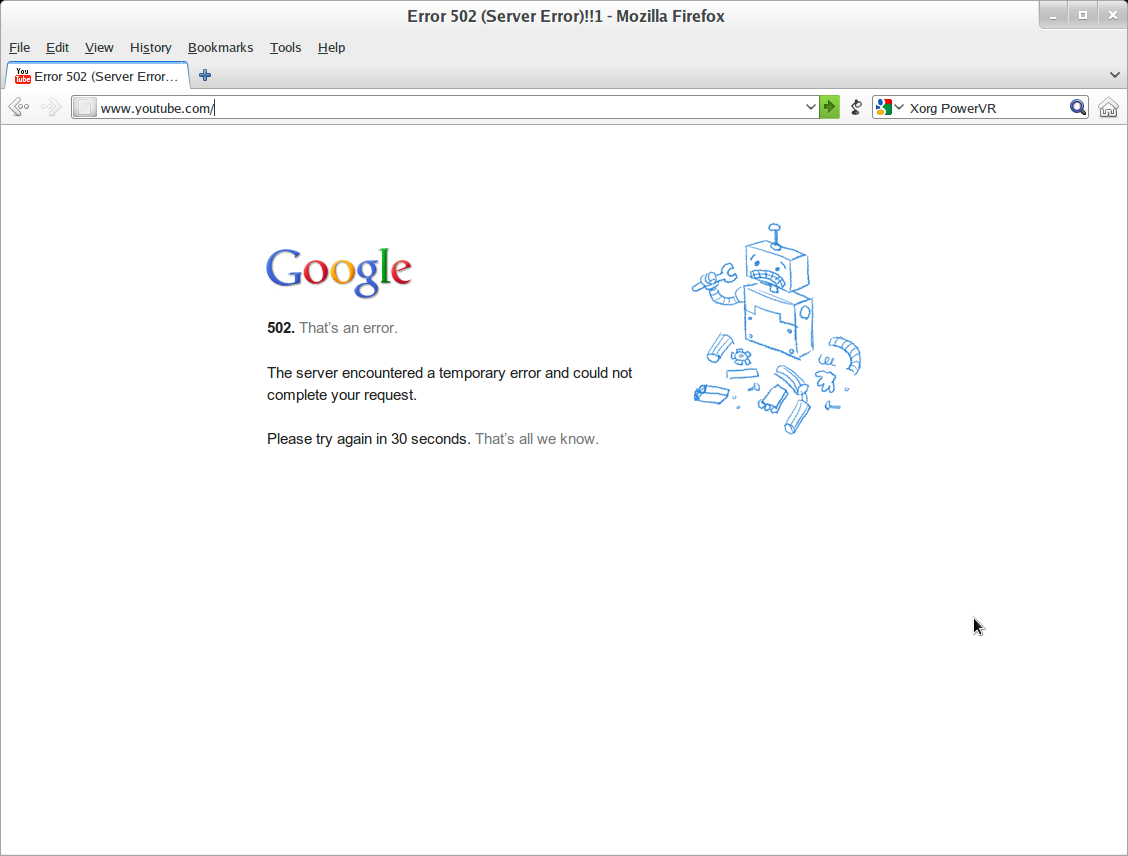Click the green Go arrow button
Viewport: 1128px width, 856px height.
click(x=829, y=108)
